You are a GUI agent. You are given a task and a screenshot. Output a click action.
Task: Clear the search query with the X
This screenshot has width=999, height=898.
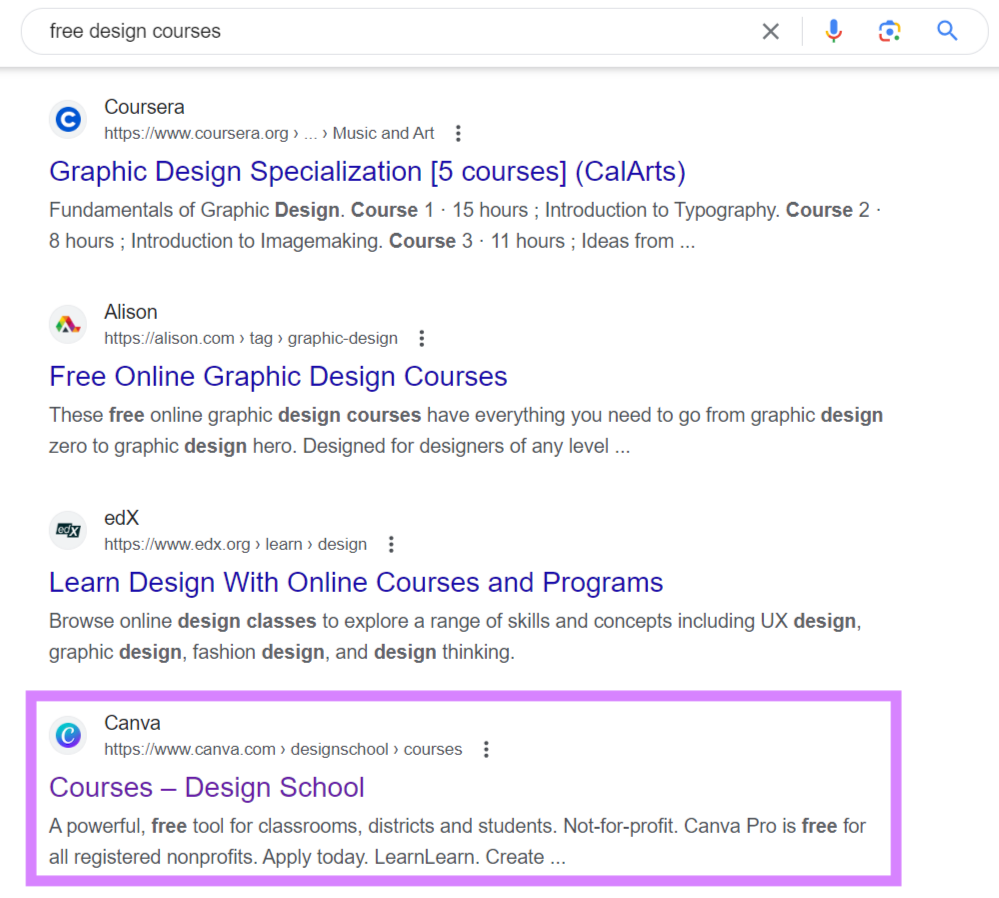point(770,31)
